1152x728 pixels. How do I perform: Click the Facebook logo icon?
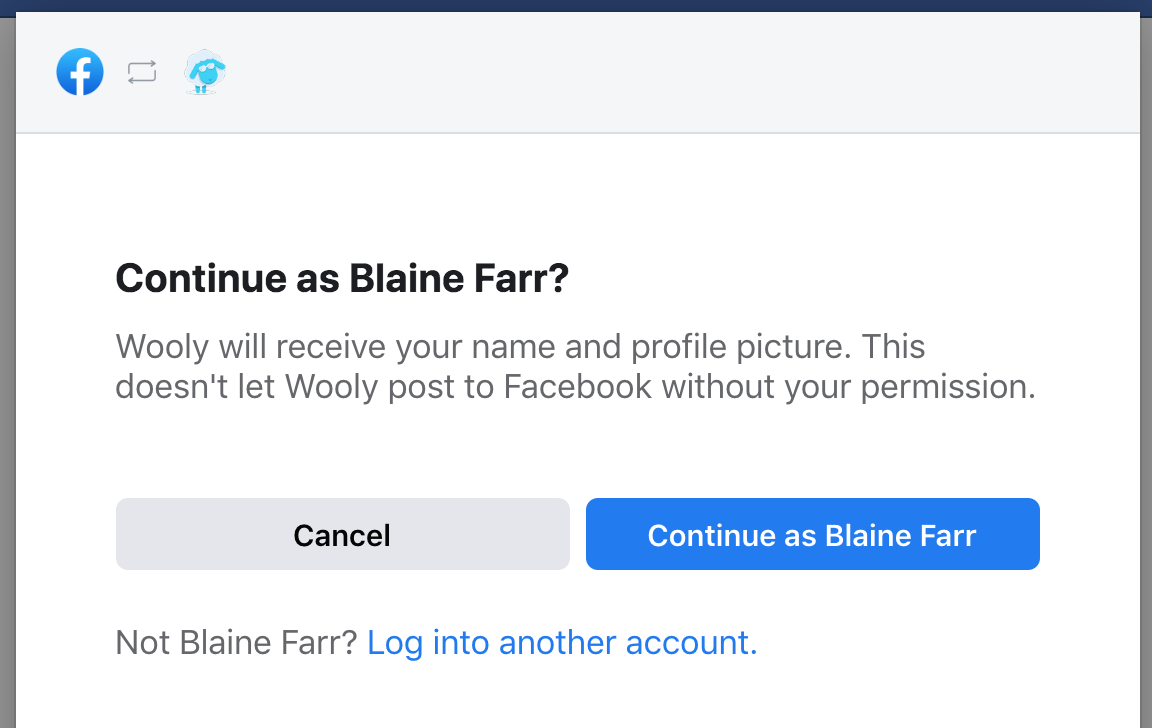pos(80,72)
